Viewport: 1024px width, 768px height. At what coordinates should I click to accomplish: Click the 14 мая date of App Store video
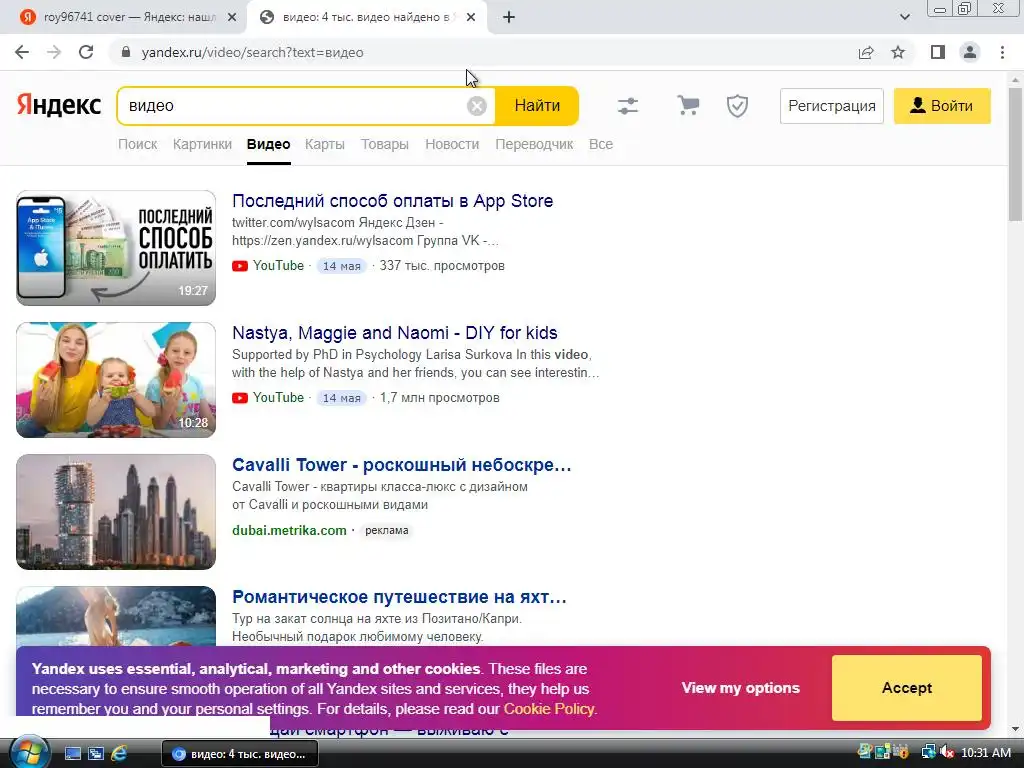click(x=342, y=266)
